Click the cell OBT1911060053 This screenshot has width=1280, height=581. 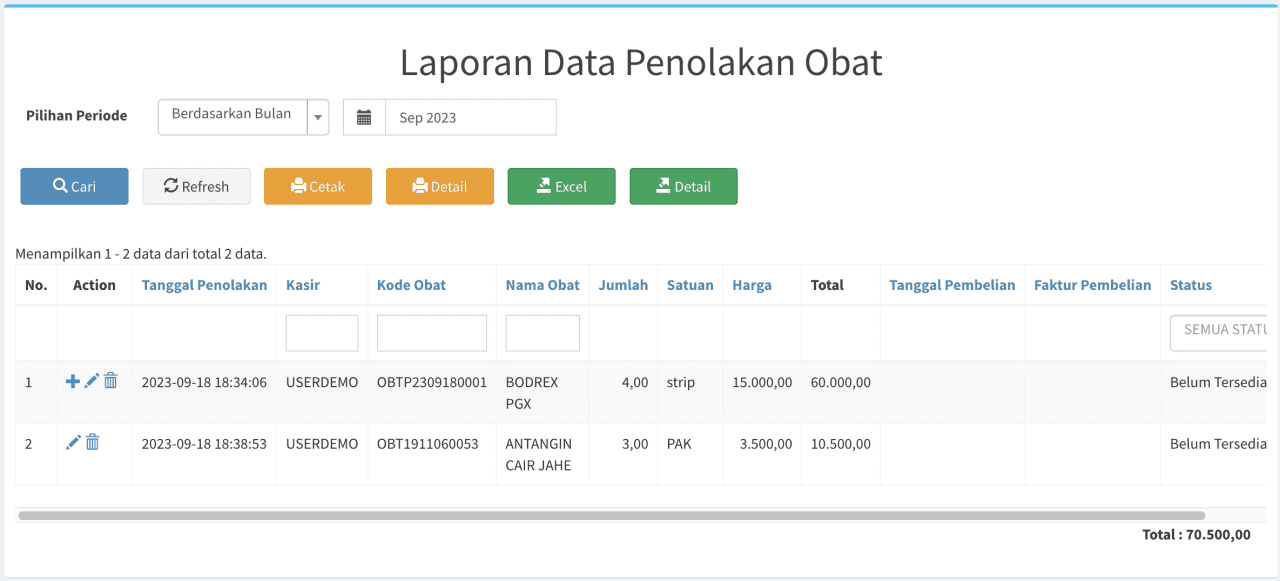(x=428, y=443)
